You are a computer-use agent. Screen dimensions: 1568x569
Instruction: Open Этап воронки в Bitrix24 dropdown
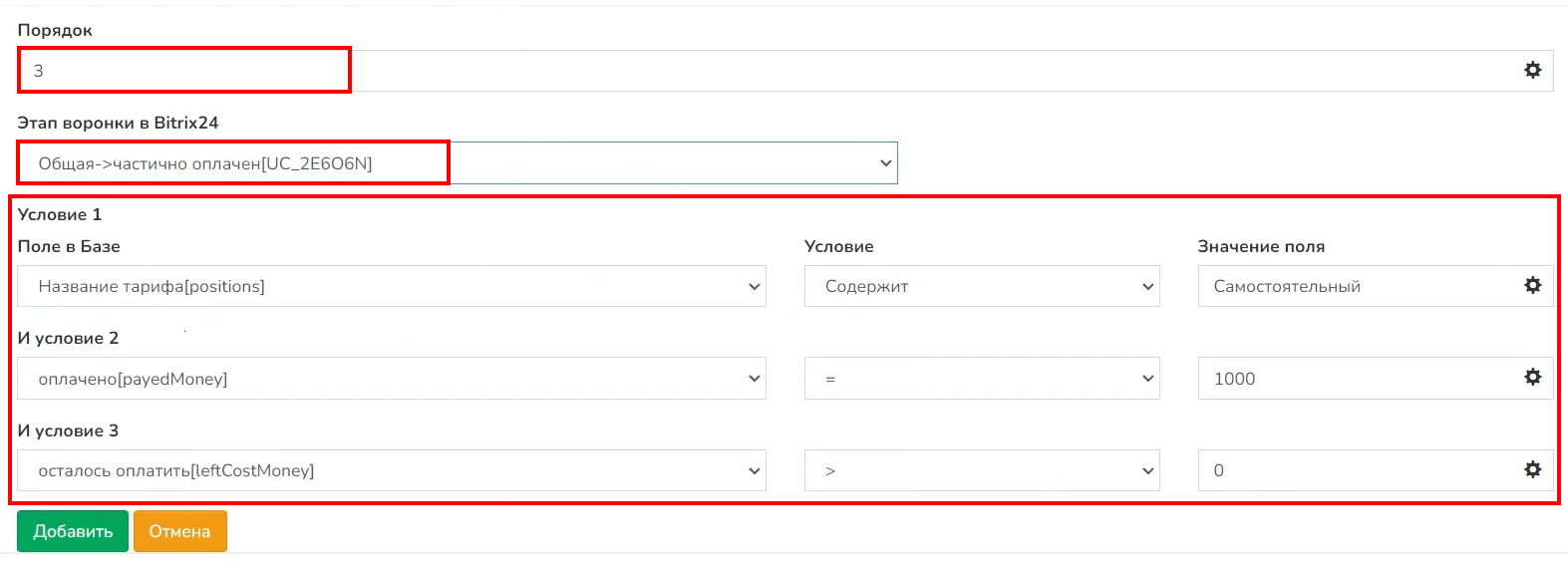click(x=459, y=163)
